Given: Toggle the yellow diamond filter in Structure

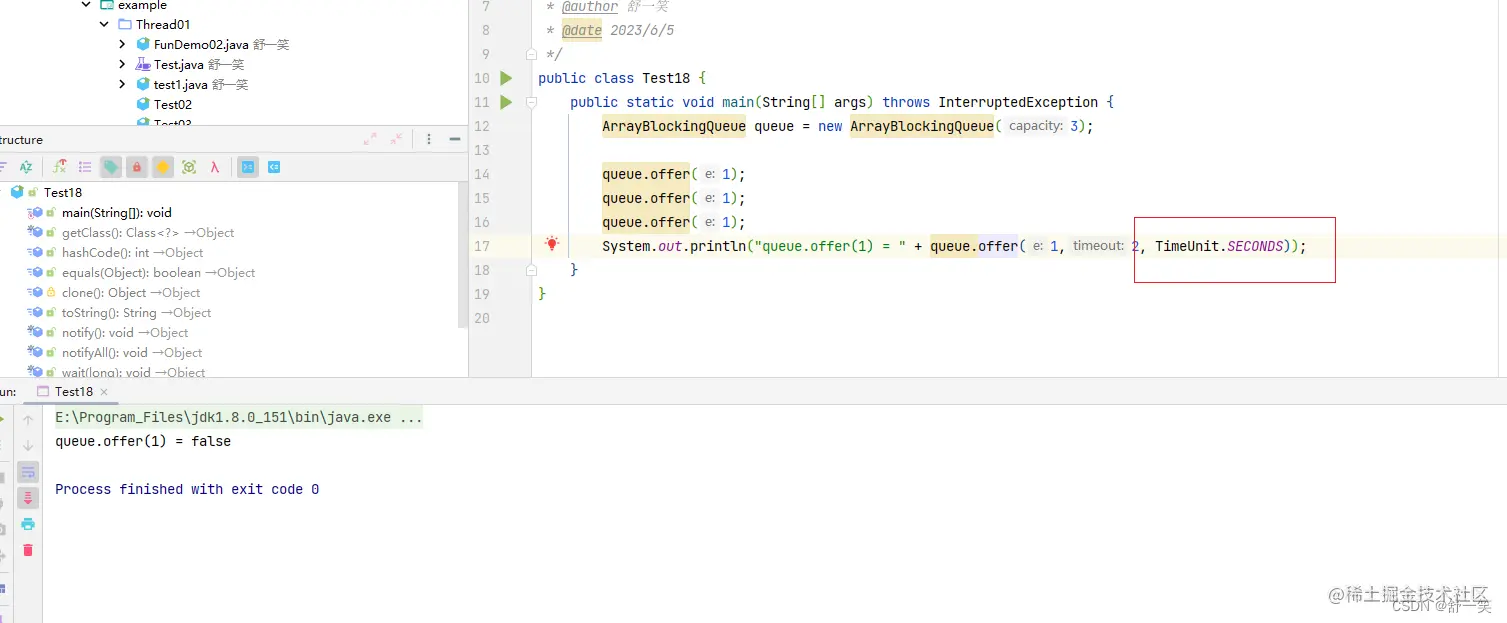Looking at the screenshot, I should (163, 167).
